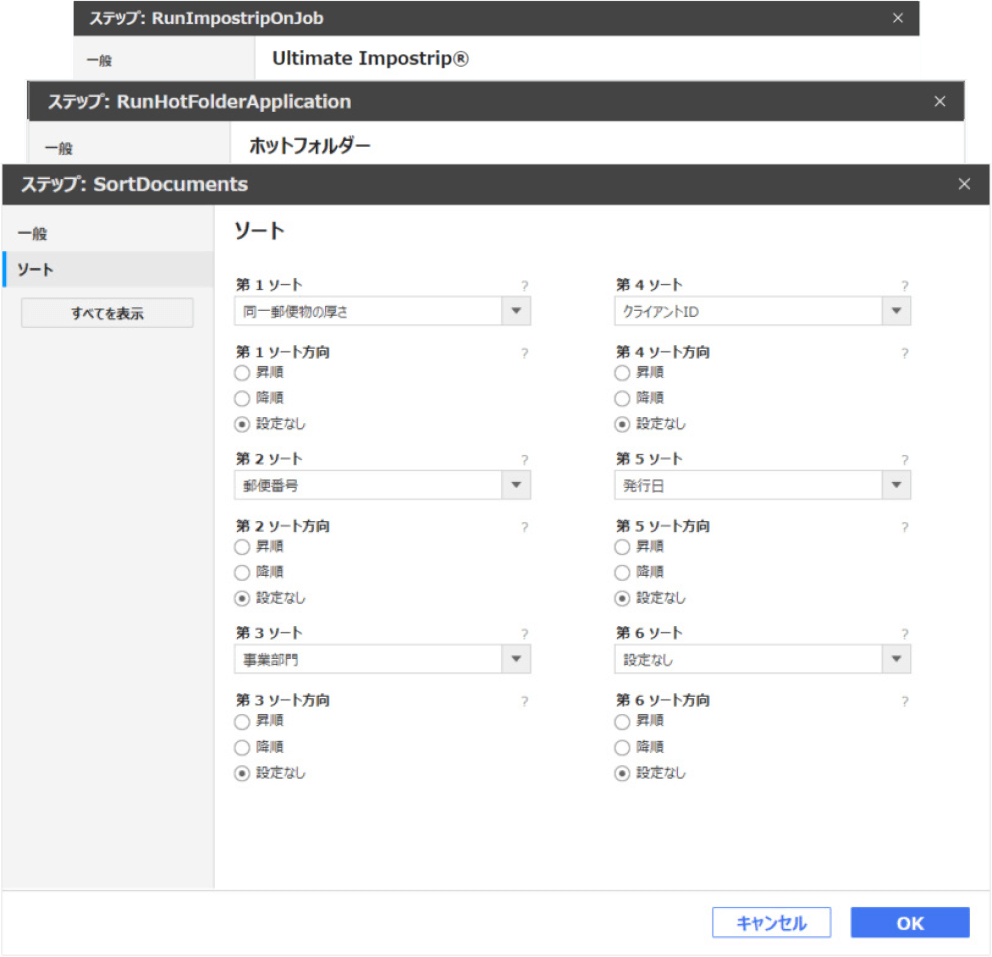Select 昇順 for 第 1 ソート方向
The height and width of the screenshot is (957, 992).
pos(242,373)
